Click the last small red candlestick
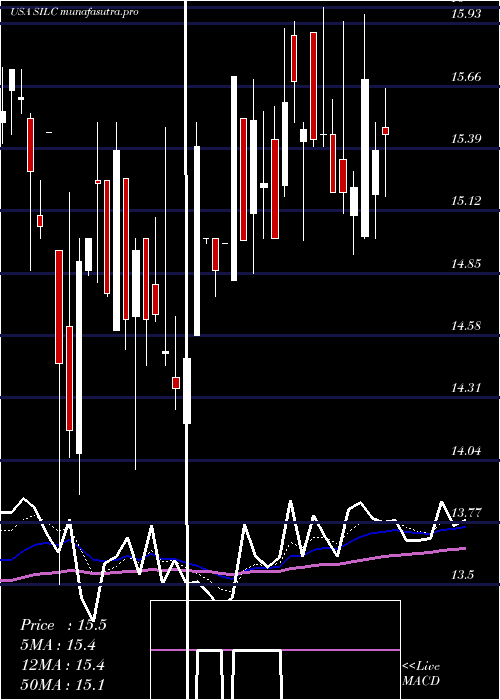 (x=385, y=131)
